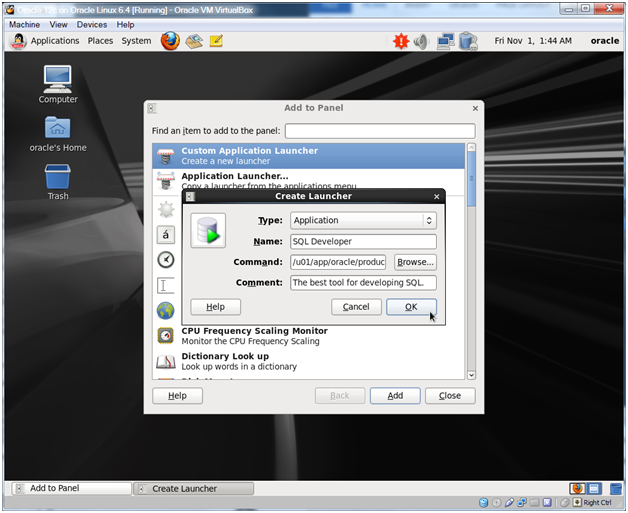Click the Name field containing SQL Developer
This screenshot has height=513, width=628.
click(x=363, y=241)
